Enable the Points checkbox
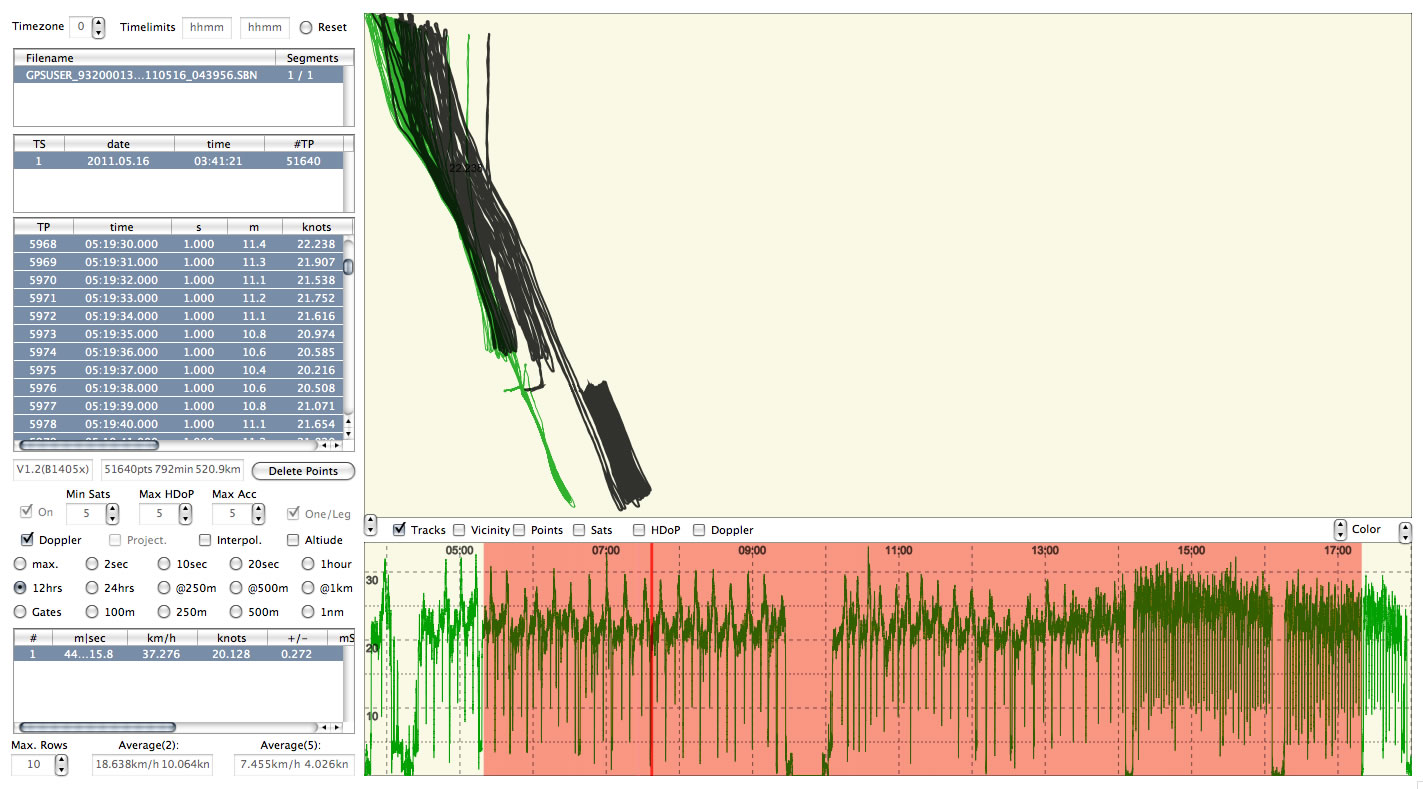This screenshot has height=789, width=1423. pos(519,529)
